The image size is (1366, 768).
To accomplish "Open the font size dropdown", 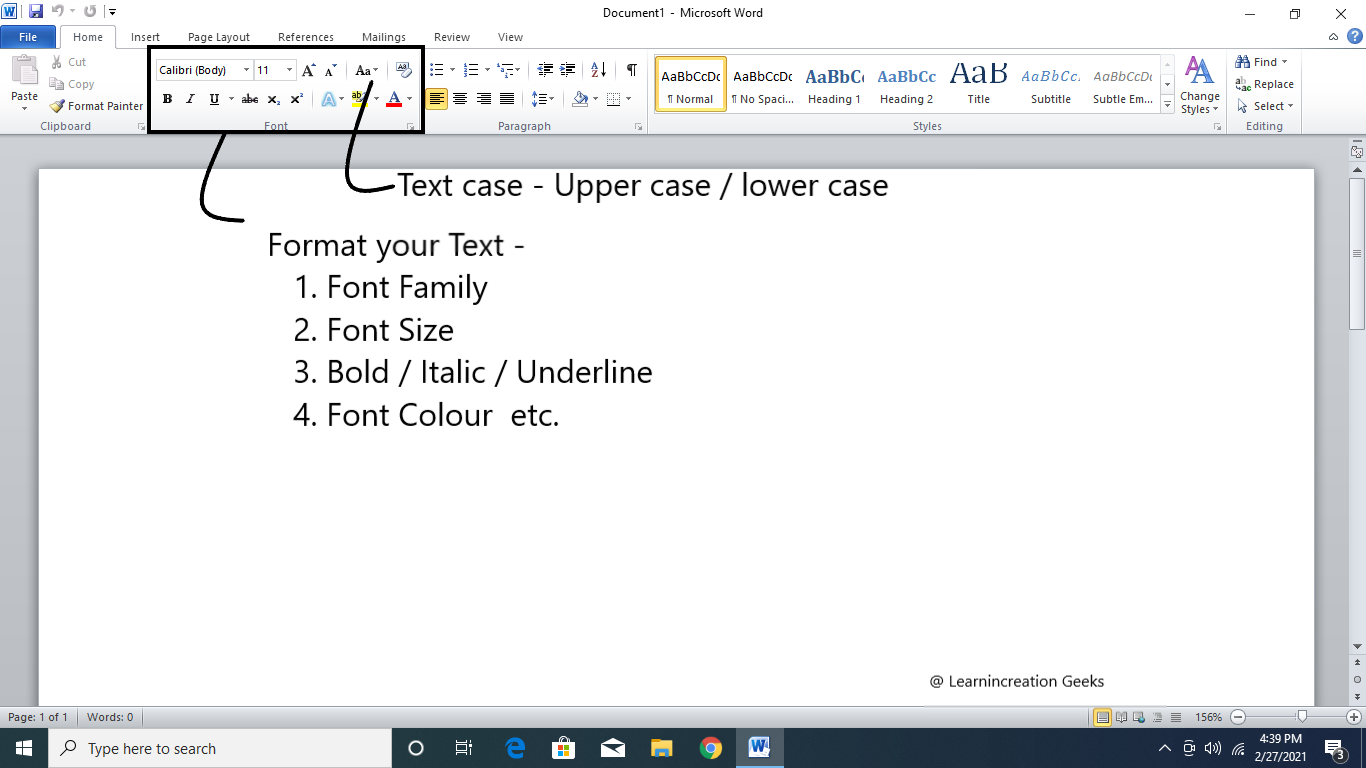I will (x=290, y=70).
